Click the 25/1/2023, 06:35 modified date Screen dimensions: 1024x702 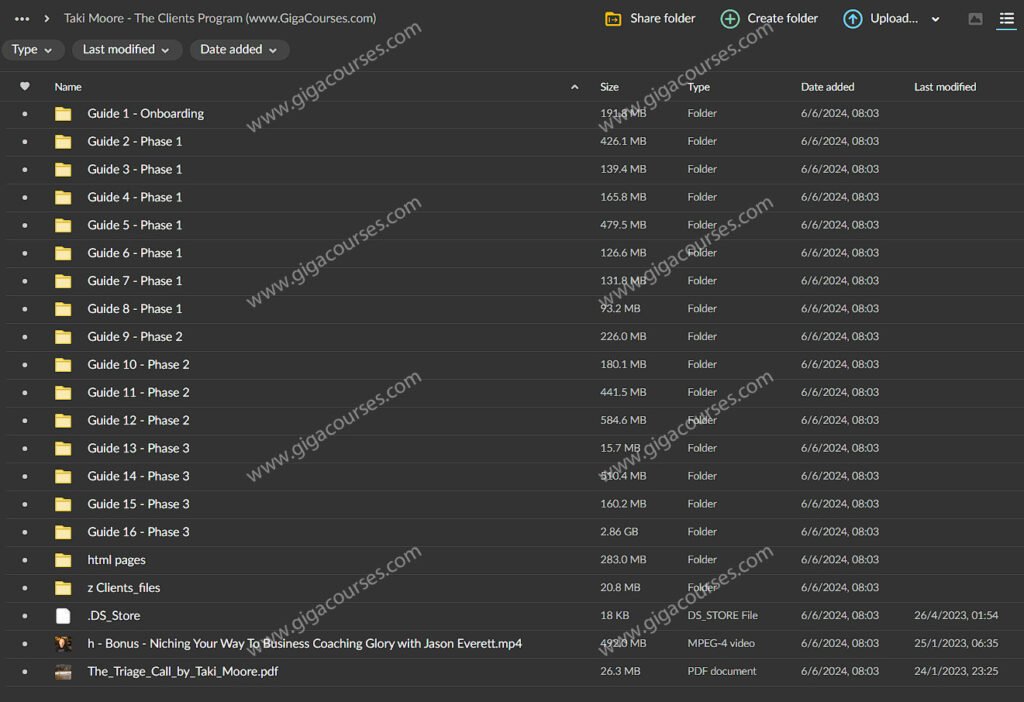pyautogui.click(x=956, y=644)
